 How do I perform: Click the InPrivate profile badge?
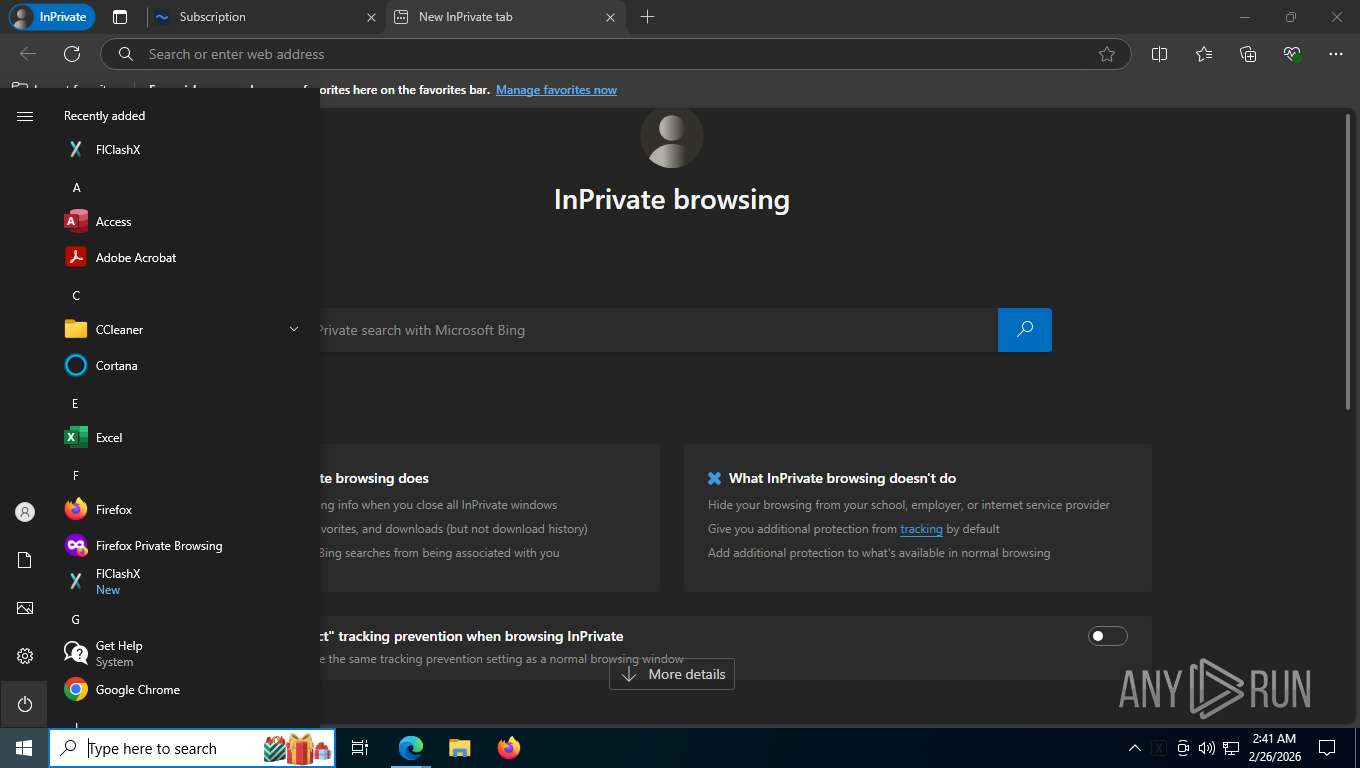[52, 17]
